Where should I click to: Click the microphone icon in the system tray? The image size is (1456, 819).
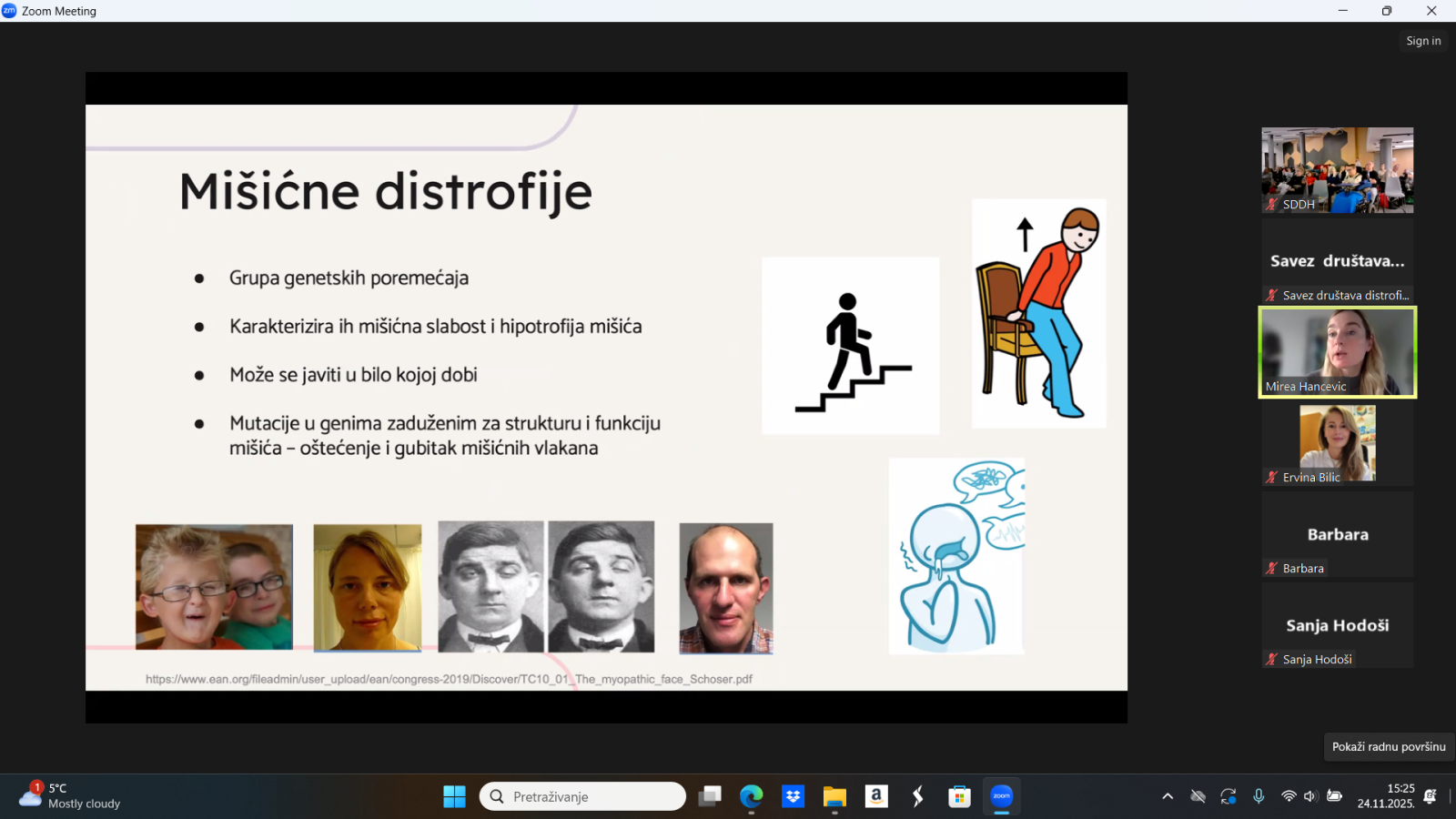click(x=1259, y=796)
